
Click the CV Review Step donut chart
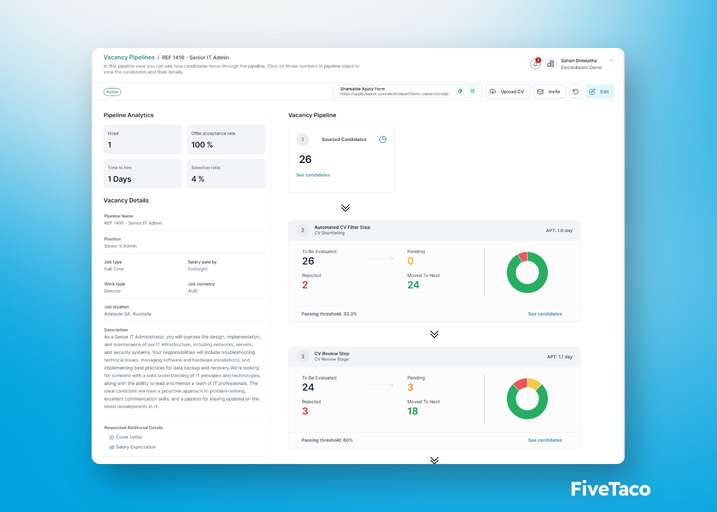[x=527, y=399]
